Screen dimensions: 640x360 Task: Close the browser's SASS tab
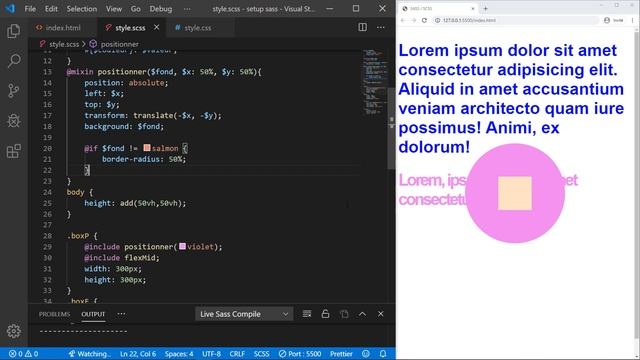pos(473,9)
